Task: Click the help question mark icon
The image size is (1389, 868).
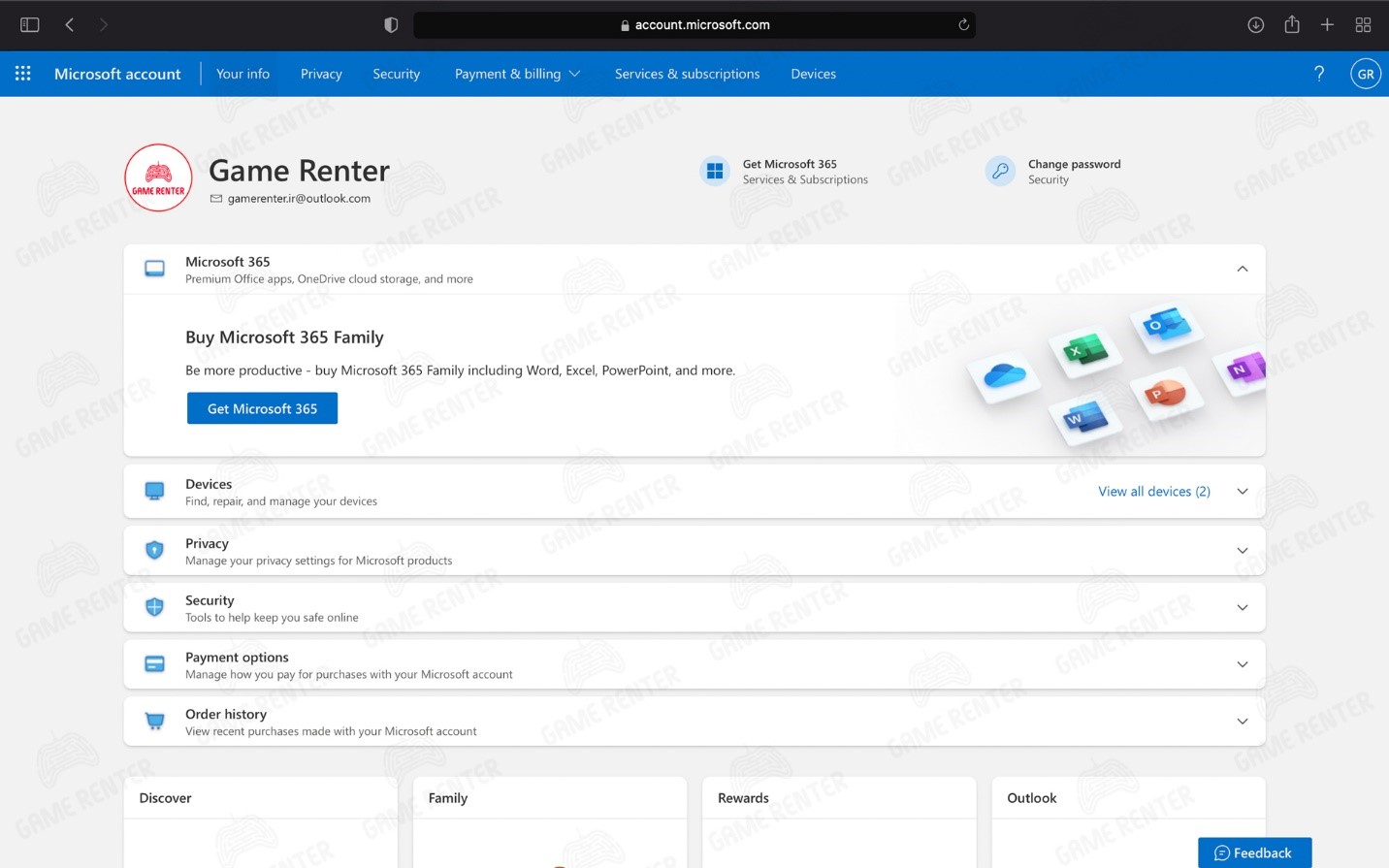Action: pos(1319,74)
